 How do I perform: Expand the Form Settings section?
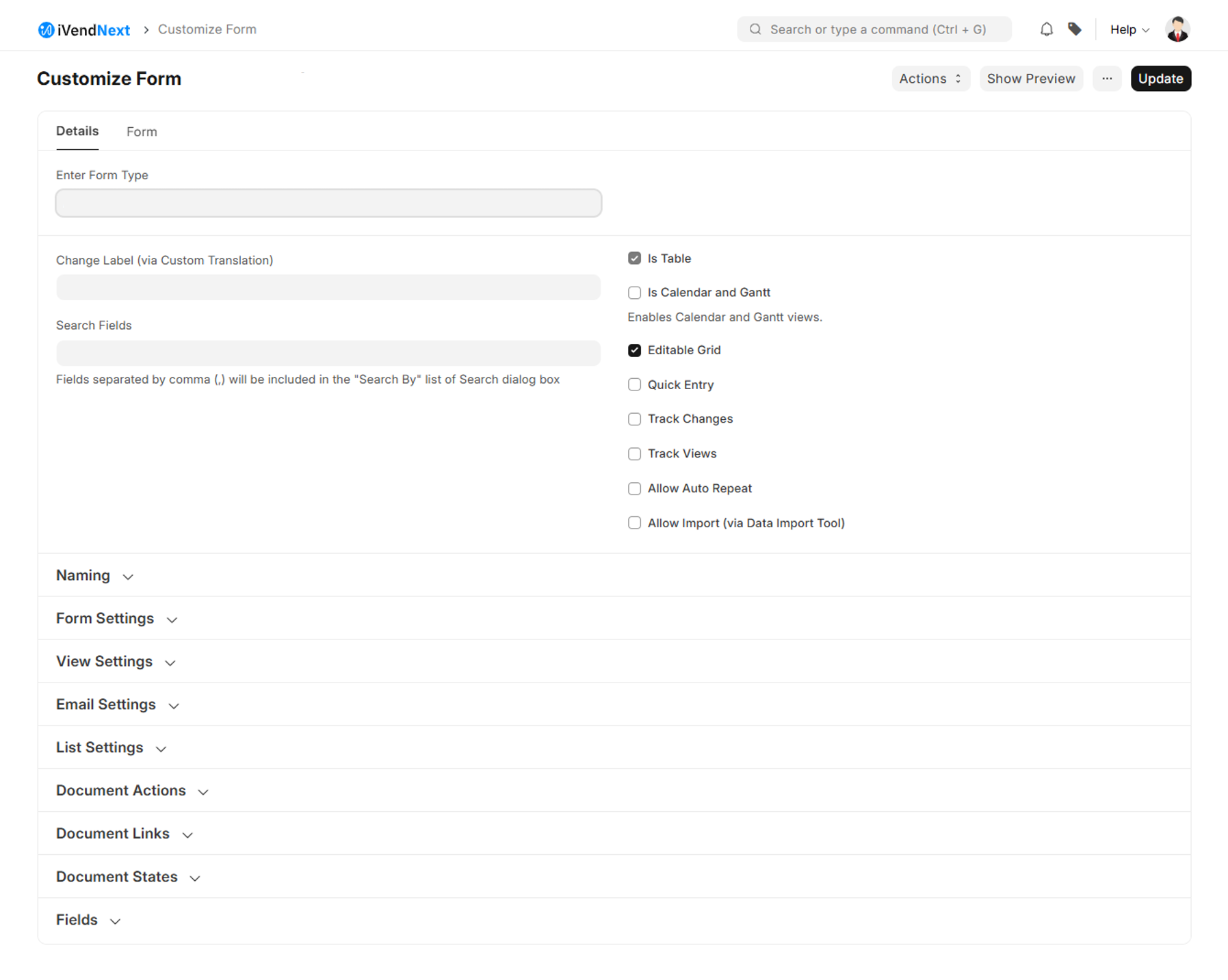coord(116,619)
